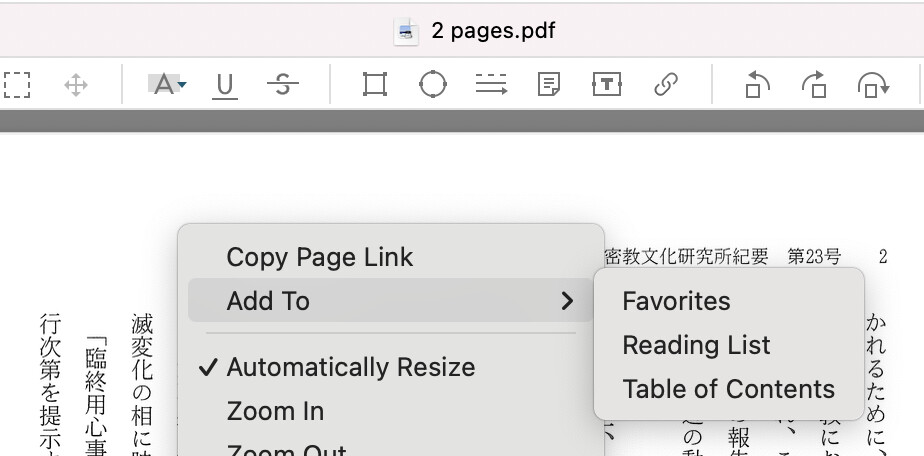924x456 pixels.
Task: Insert a text box annotation
Action: click(x=606, y=85)
